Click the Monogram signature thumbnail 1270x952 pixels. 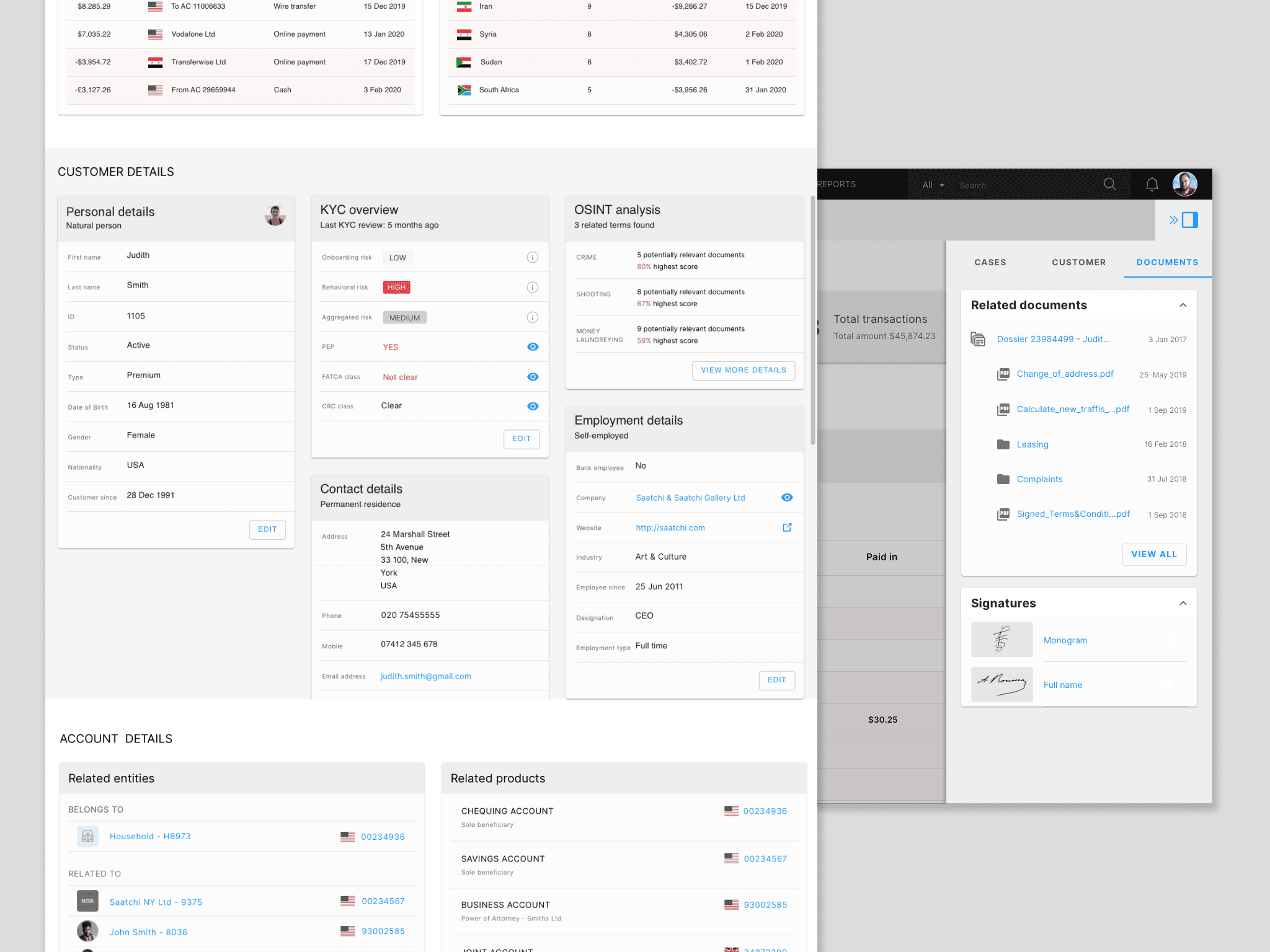click(x=1001, y=640)
